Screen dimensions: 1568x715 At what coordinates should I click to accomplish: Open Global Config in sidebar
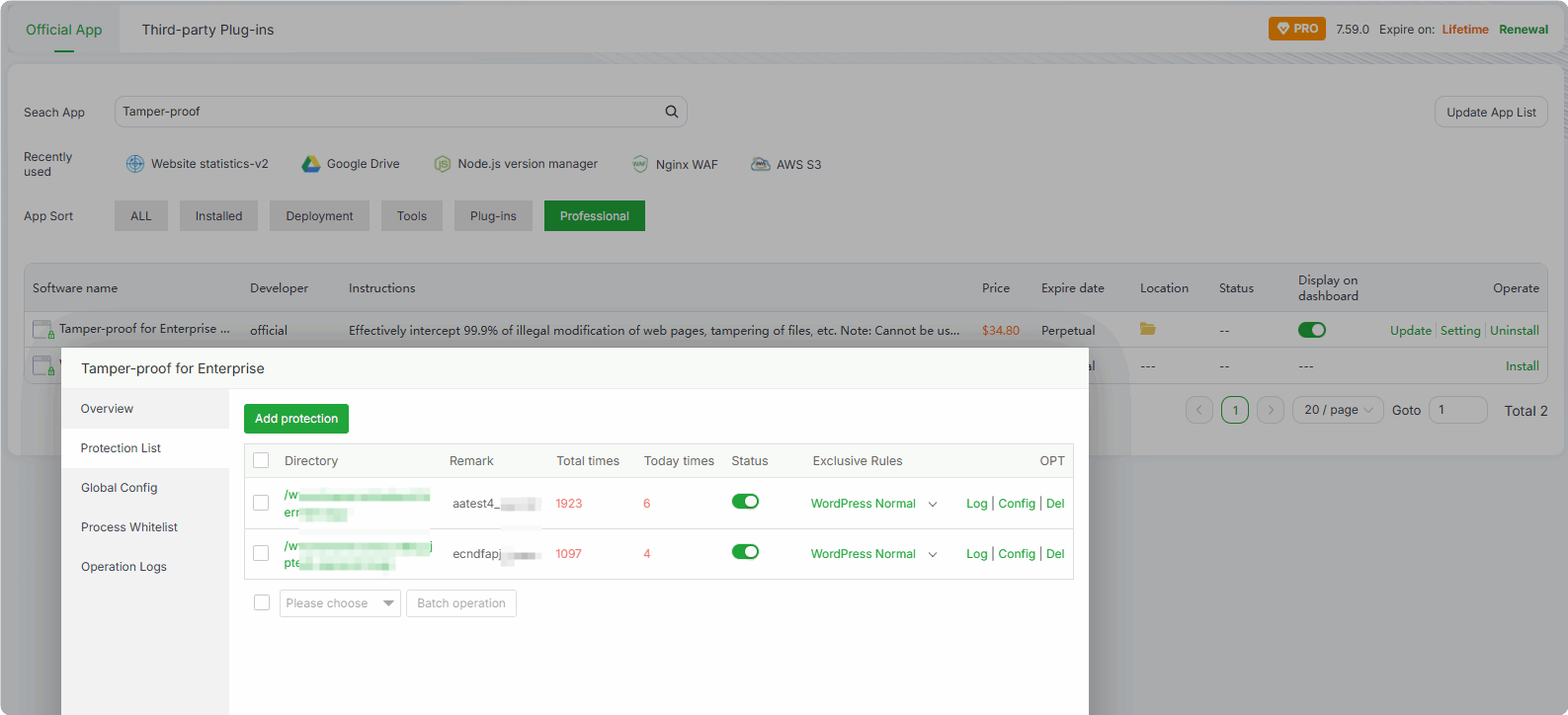click(120, 488)
